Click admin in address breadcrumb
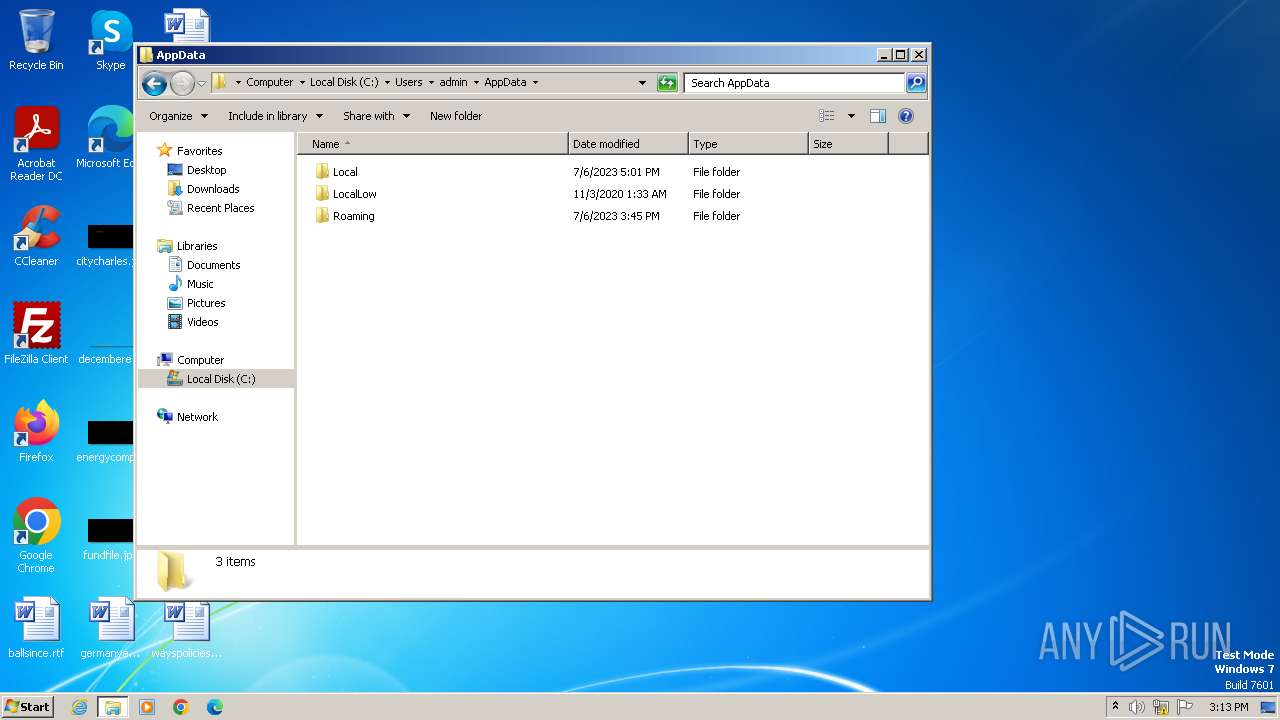 453,83
